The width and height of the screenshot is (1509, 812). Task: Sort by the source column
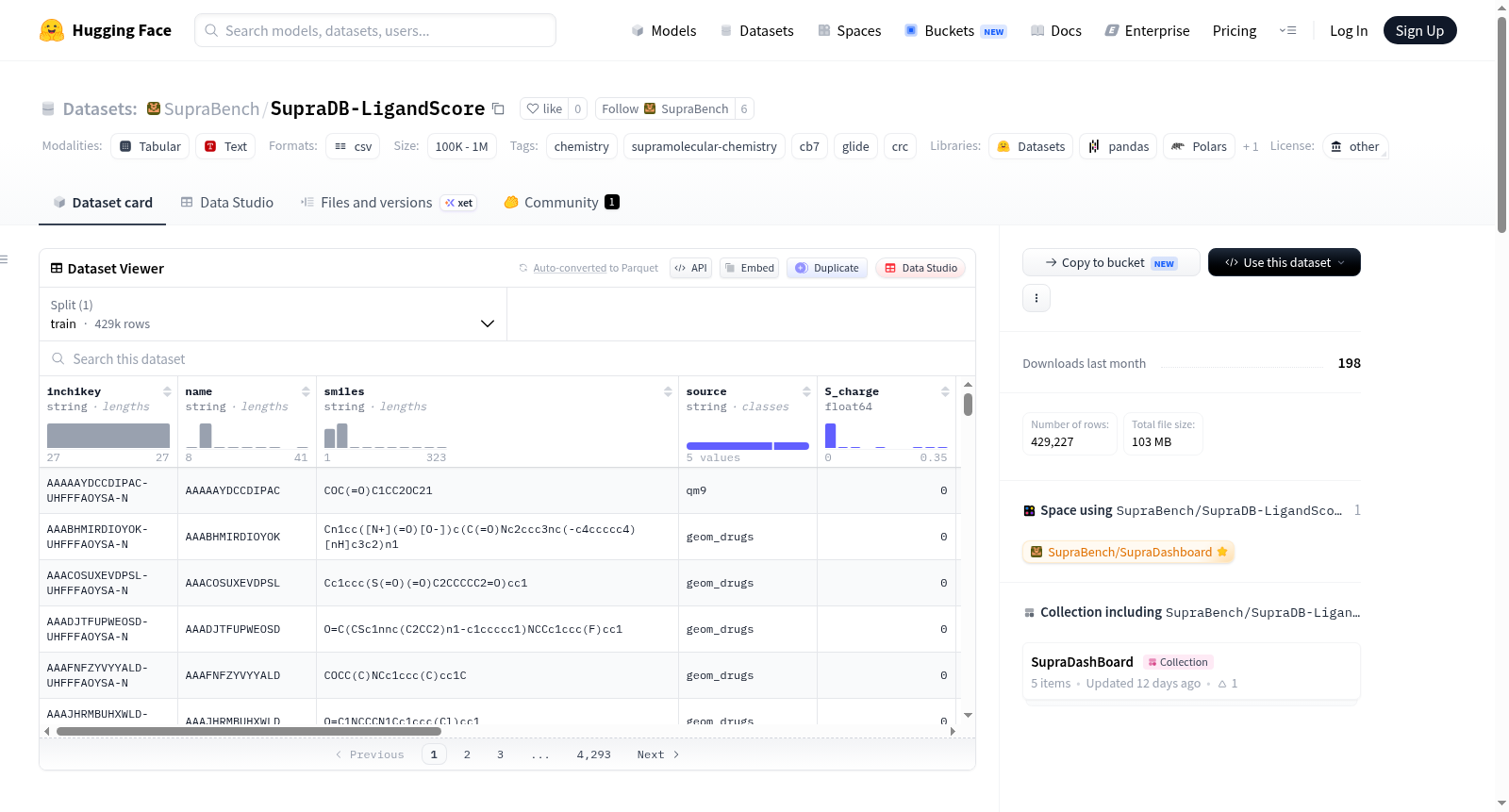point(806,391)
